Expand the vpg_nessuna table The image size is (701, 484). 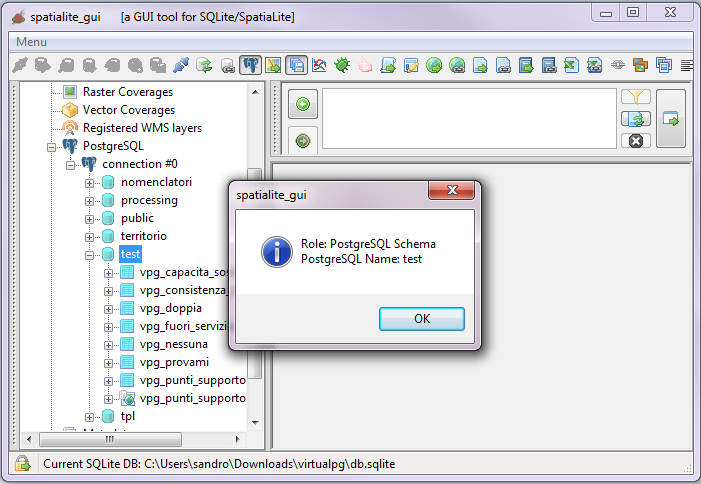(108, 345)
